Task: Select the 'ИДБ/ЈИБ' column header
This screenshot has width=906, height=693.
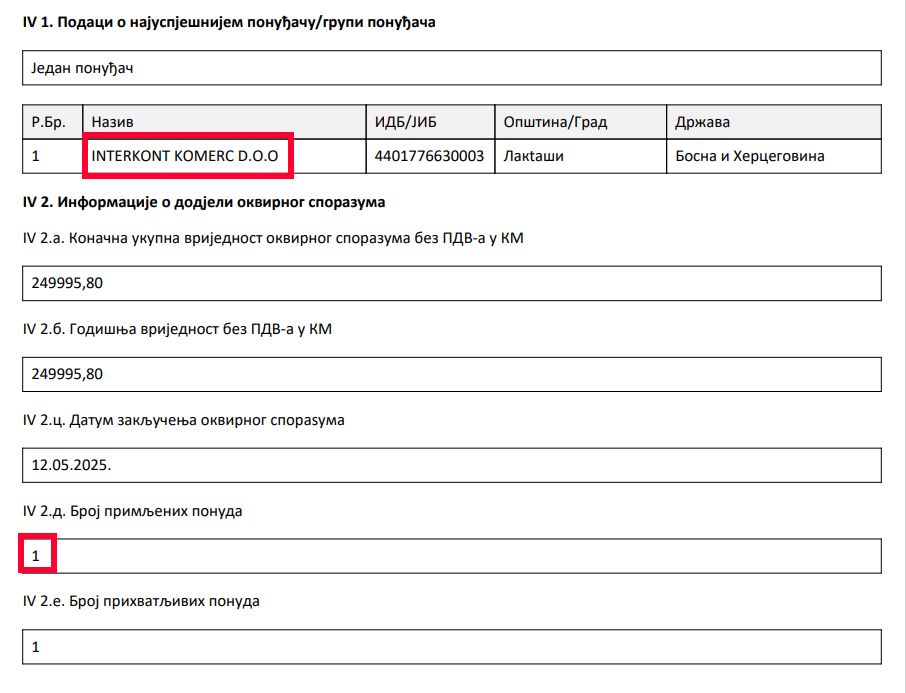Action: [430, 122]
